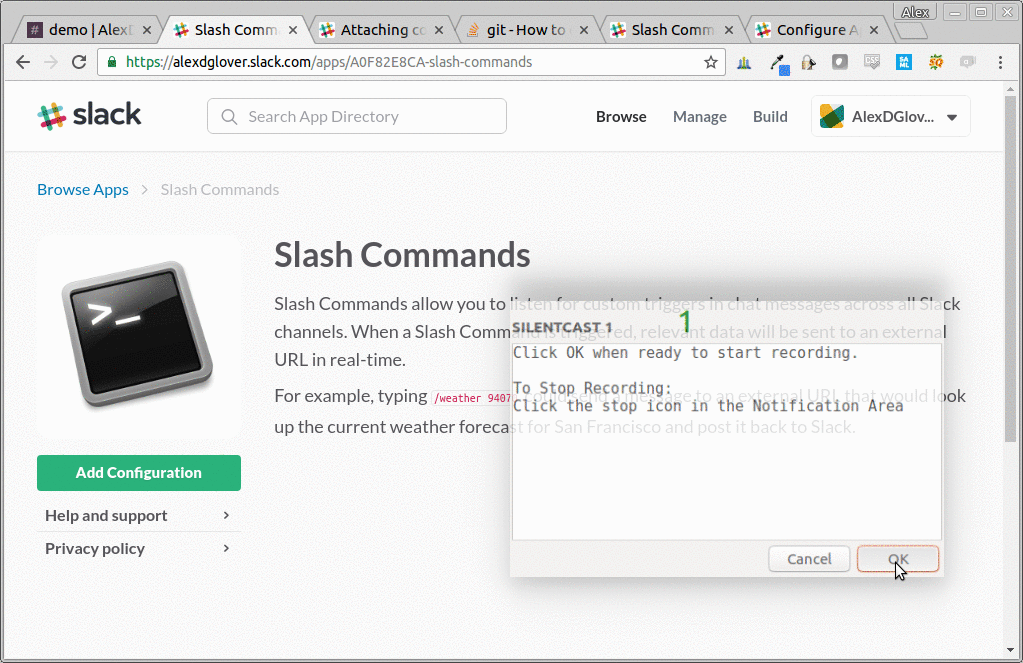
Task: Click the URL address bar
Action: (x=411, y=62)
